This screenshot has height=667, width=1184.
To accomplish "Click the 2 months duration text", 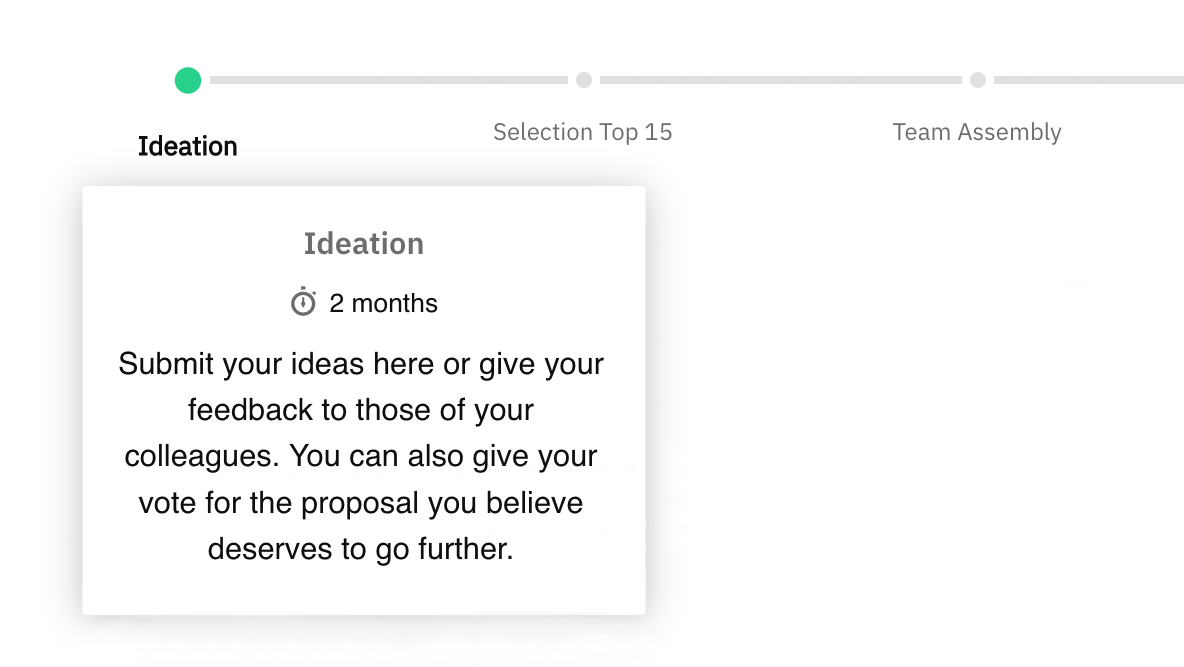I will (x=383, y=303).
